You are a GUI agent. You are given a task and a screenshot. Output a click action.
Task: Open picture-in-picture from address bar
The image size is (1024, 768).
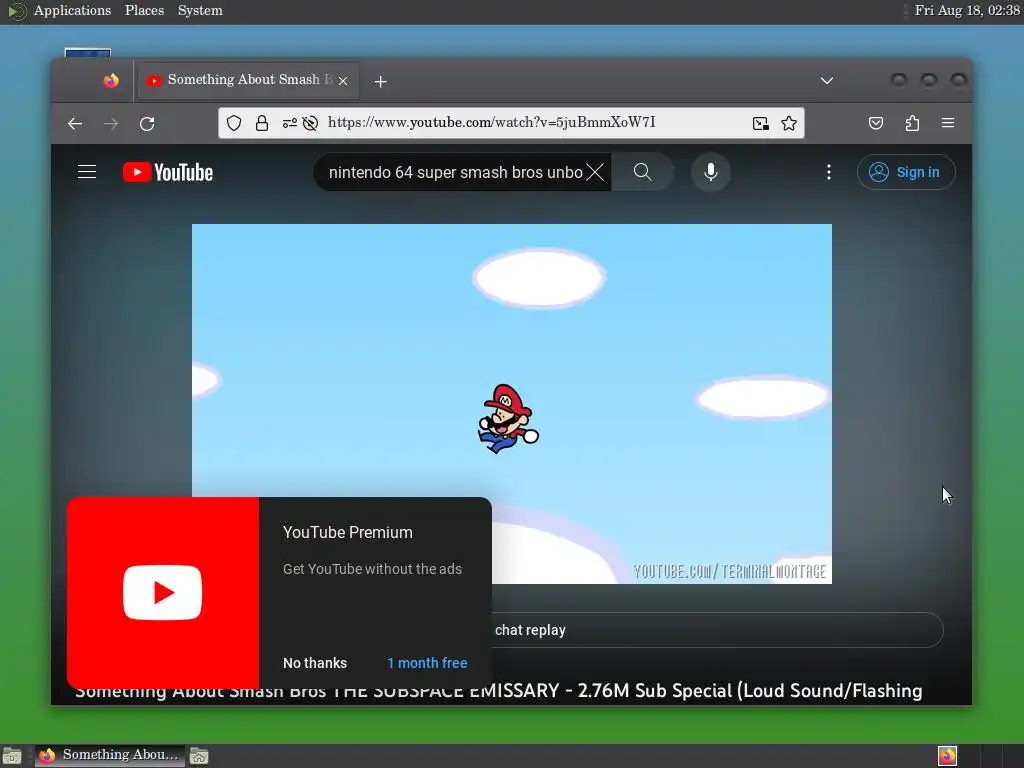tap(760, 123)
